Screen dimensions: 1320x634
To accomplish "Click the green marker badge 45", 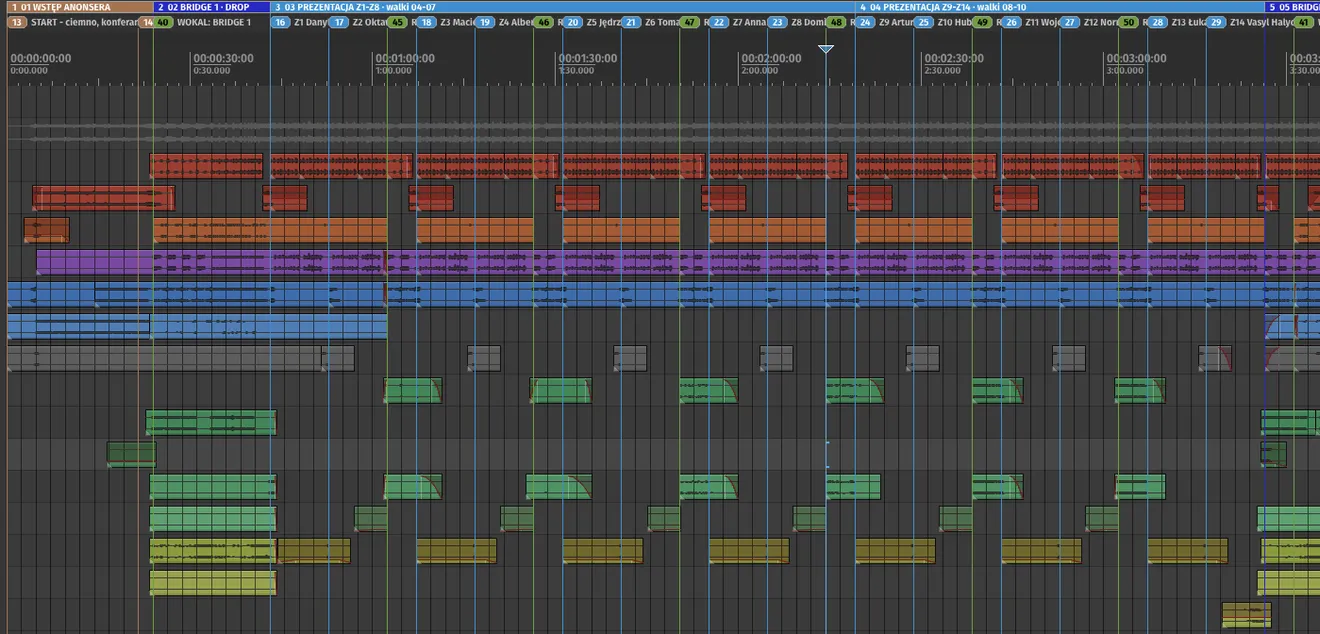I will (397, 22).
